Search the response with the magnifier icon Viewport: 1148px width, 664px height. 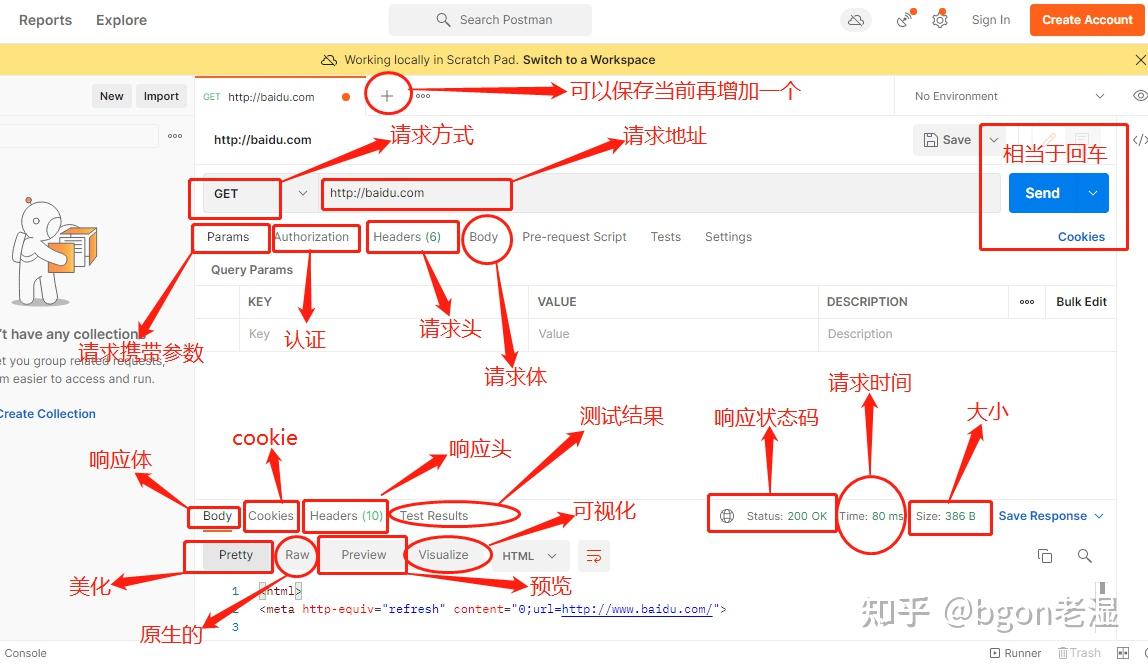1085,555
